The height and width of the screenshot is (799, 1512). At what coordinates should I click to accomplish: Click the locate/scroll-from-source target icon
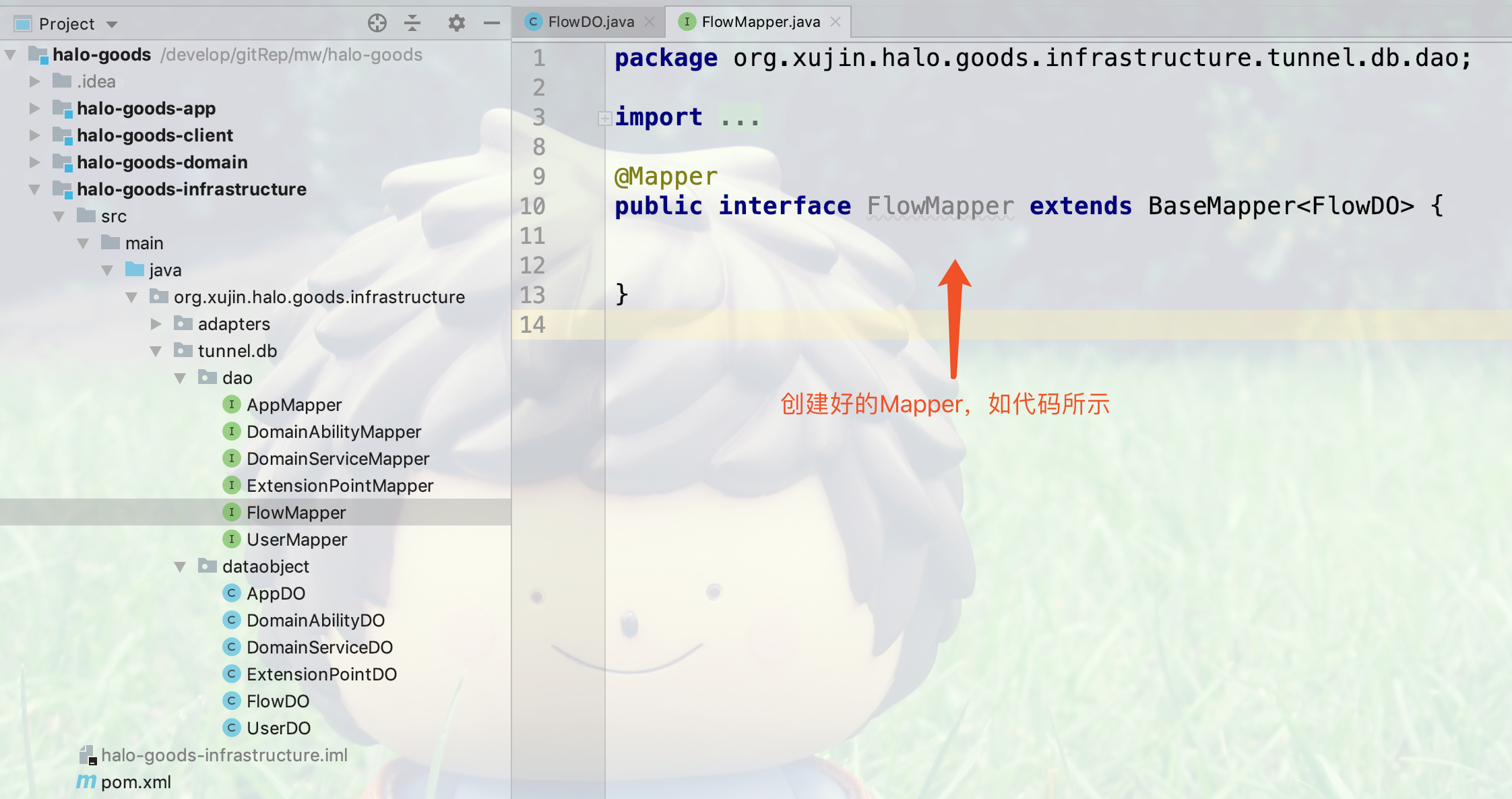(x=377, y=24)
